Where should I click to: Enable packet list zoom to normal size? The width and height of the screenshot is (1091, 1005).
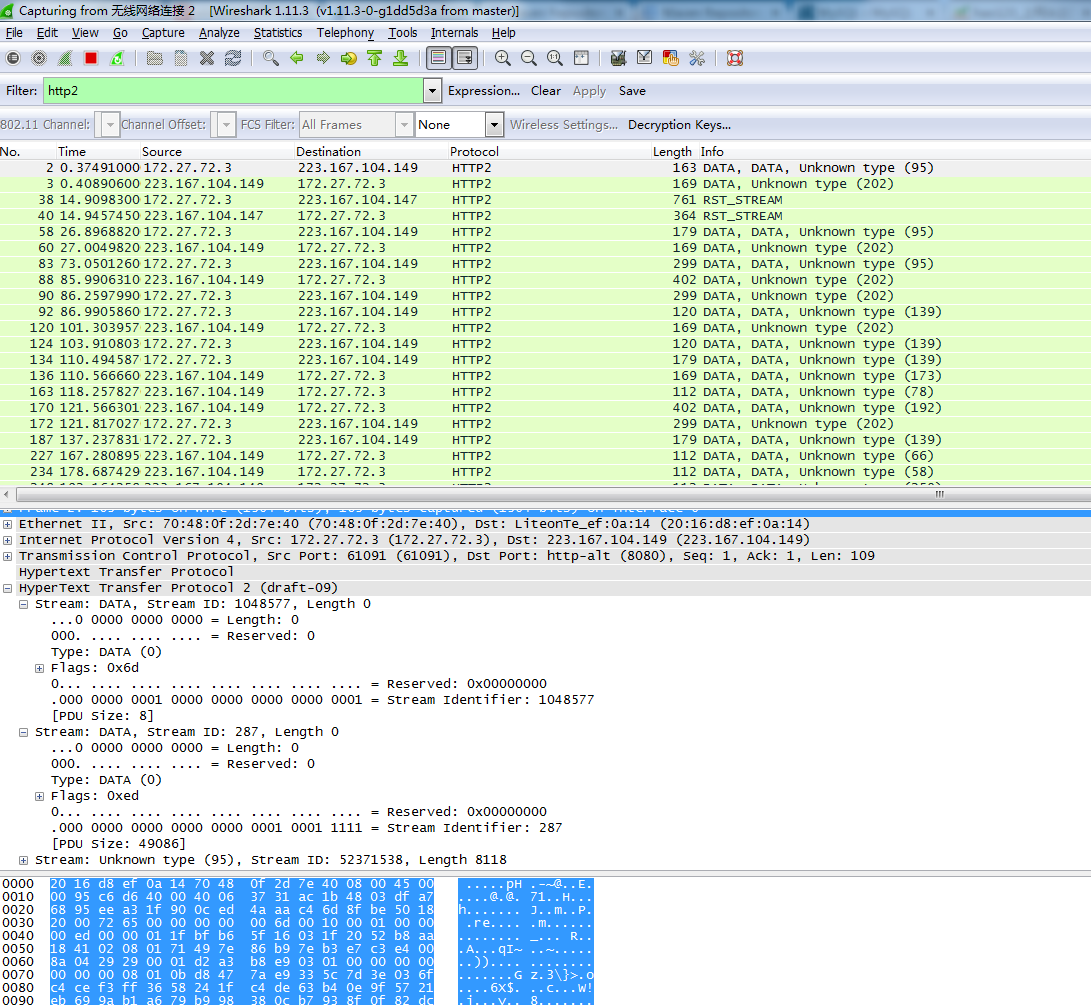pyautogui.click(x=554, y=58)
